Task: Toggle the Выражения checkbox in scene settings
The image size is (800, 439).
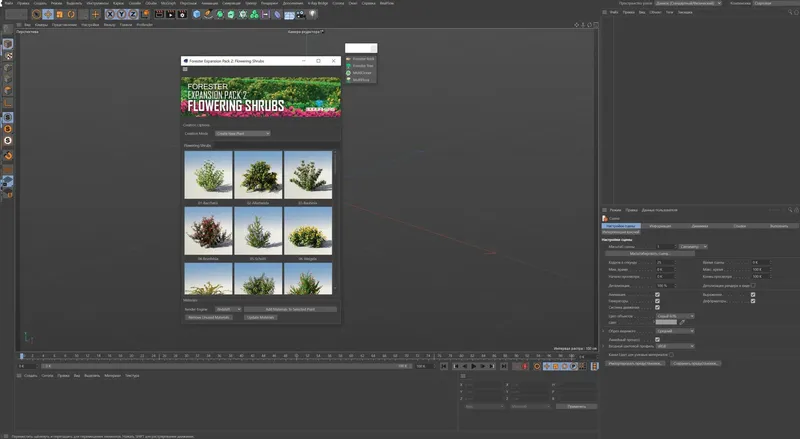Action: coord(753,295)
